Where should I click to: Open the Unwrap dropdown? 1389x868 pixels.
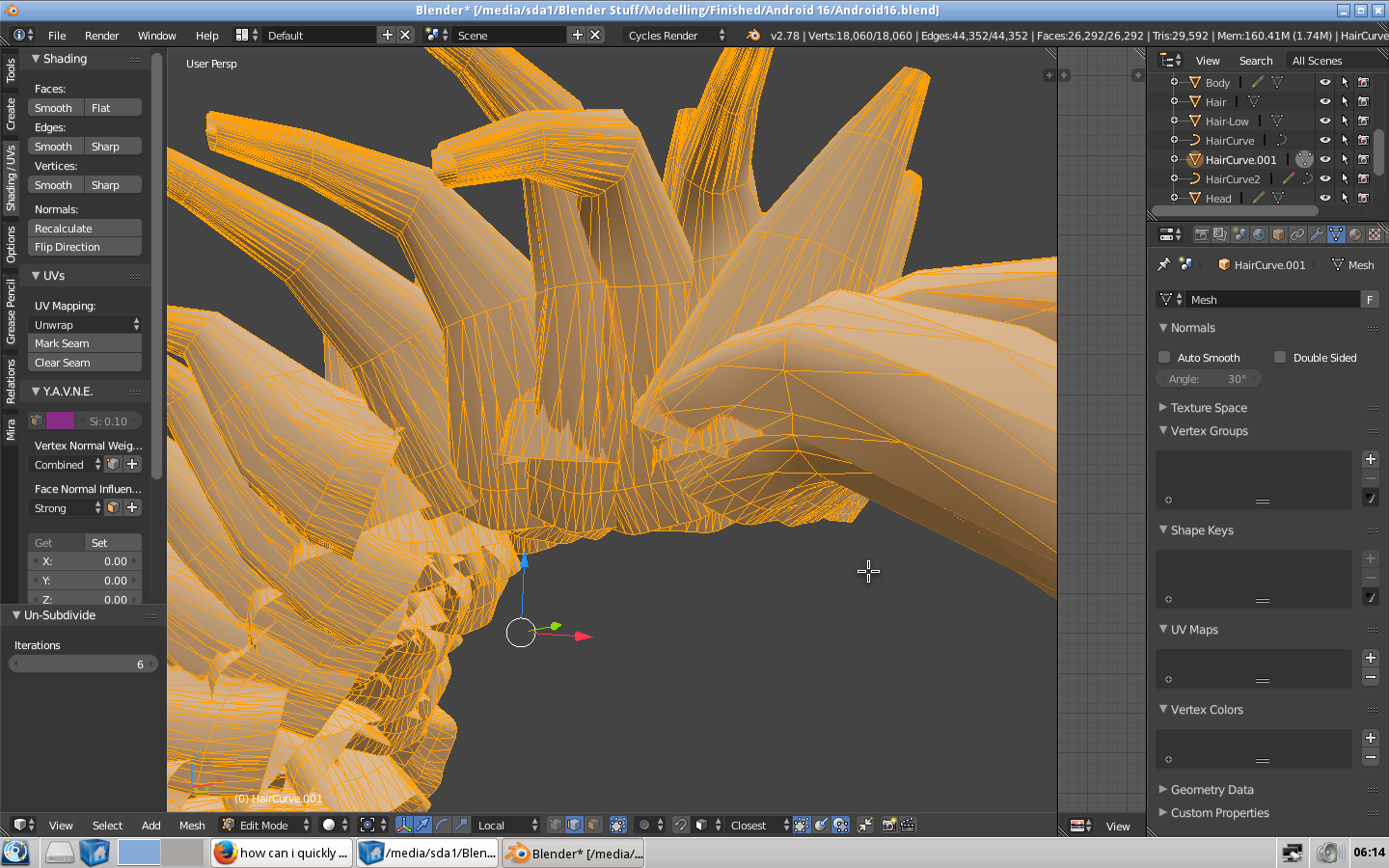coord(85,325)
